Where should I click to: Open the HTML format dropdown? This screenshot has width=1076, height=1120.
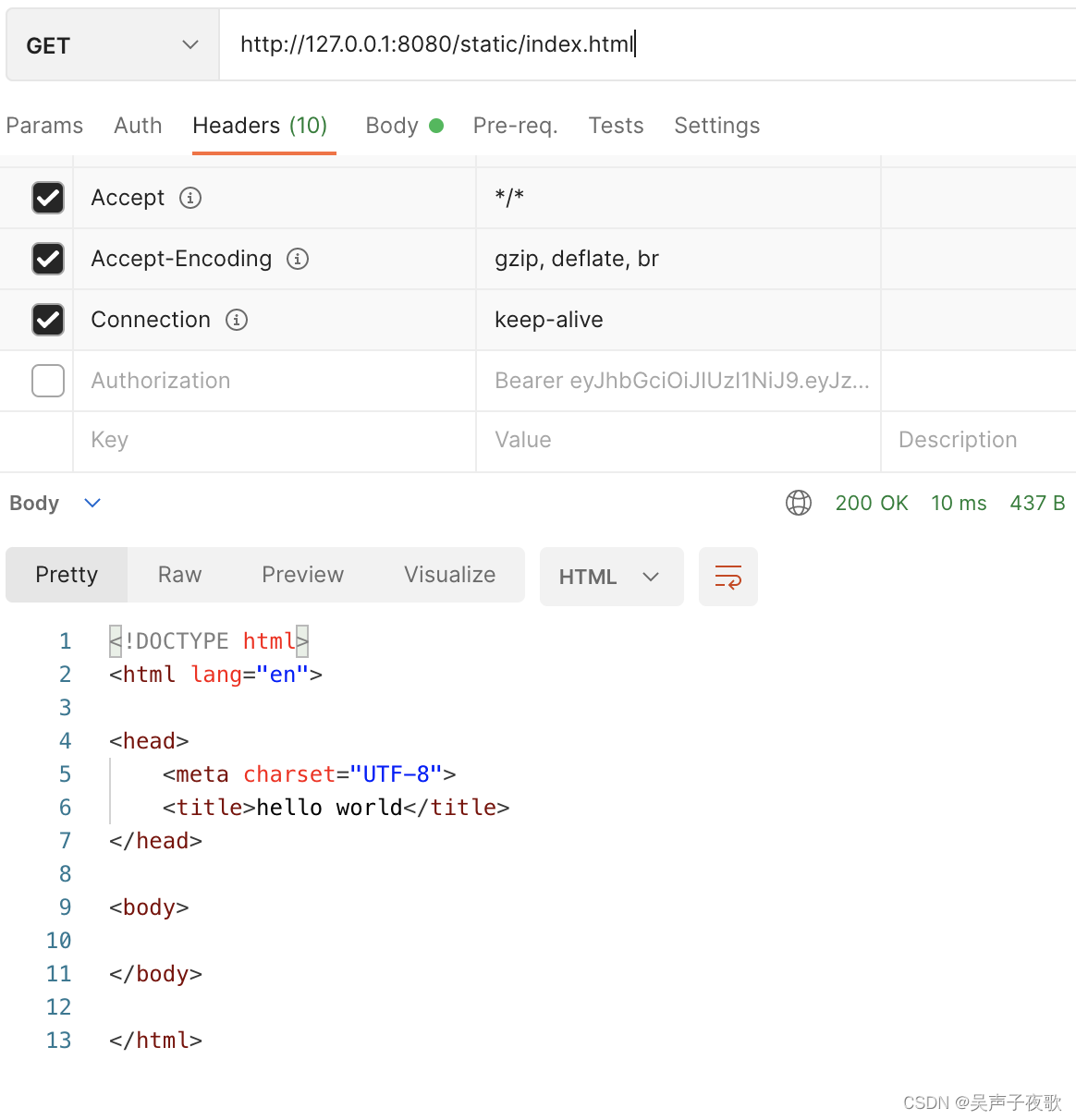pyautogui.click(x=612, y=577)
